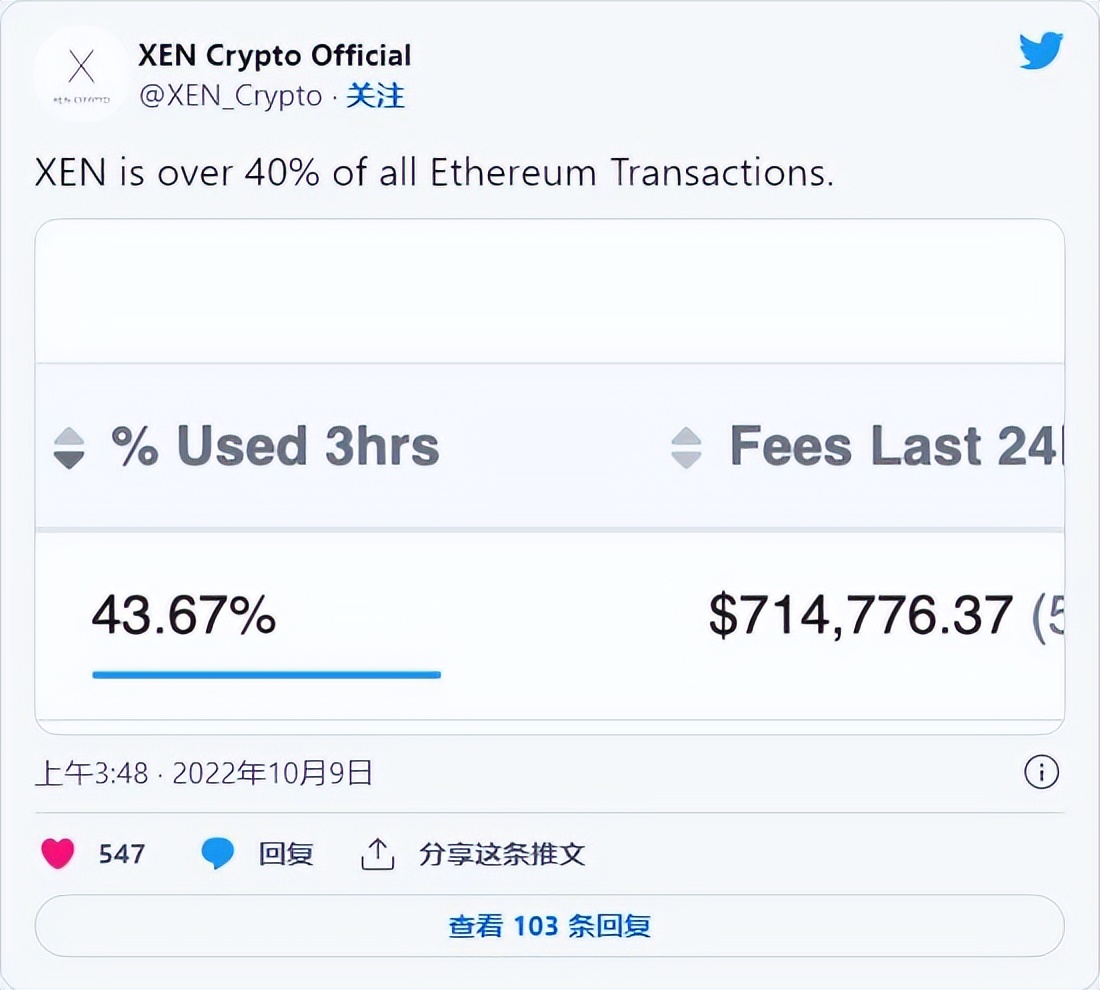Click the sort arrows beside 'Fees Last 24'
The height and width of the screenshot is (990, 1100).
[686, 448]
